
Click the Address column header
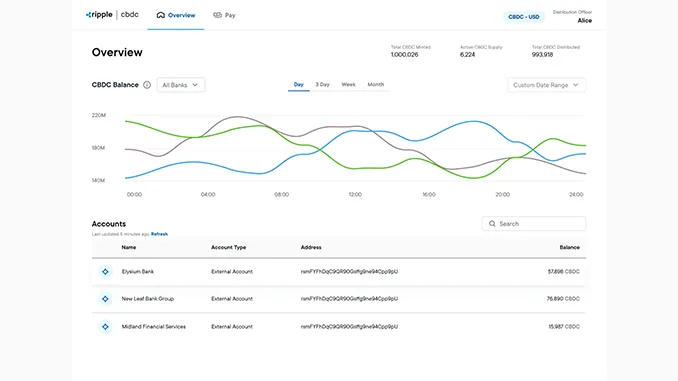pyautogui.click(x=311, y=247)
